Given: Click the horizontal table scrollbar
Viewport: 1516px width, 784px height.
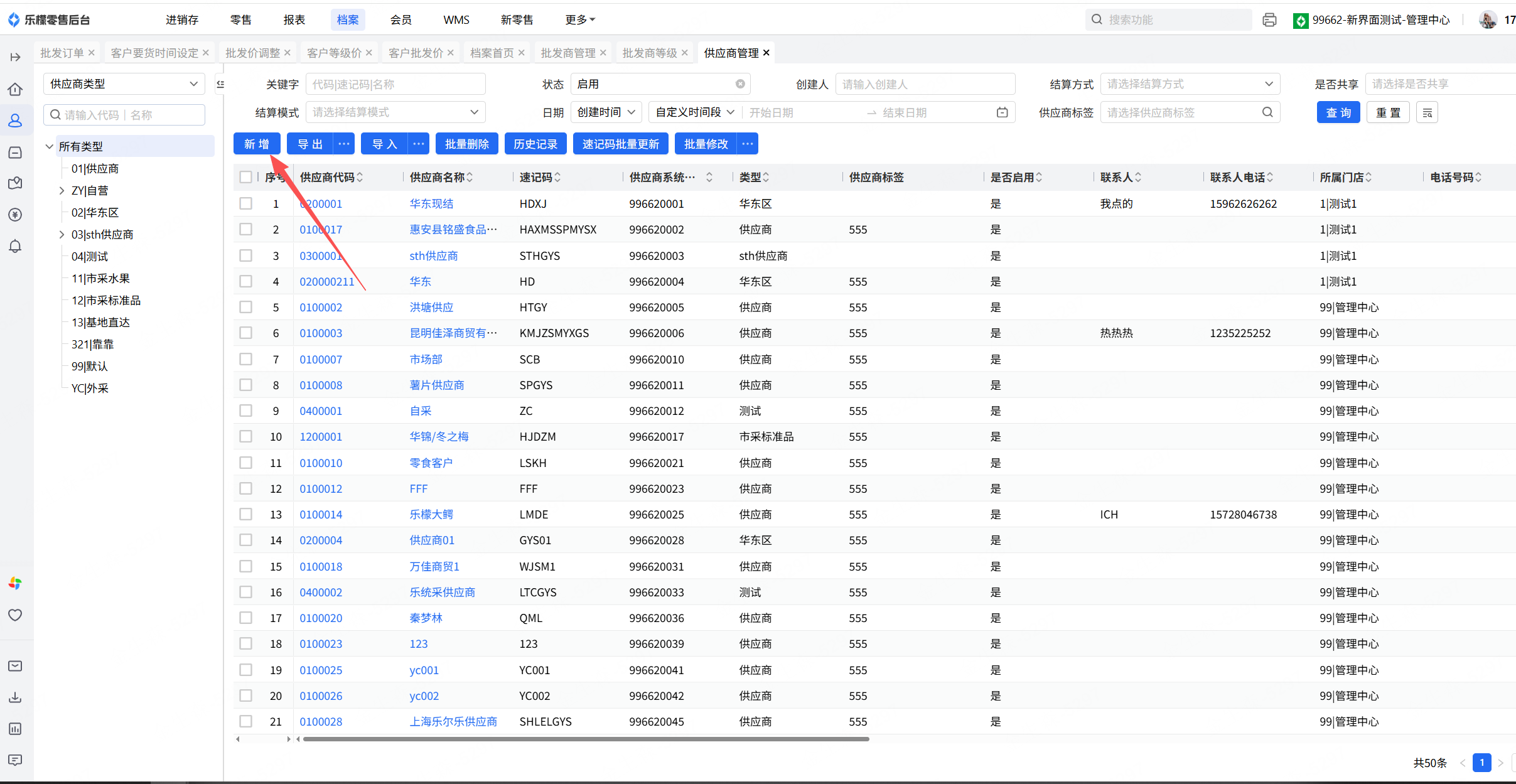Looking at the screenshot, I should tap(585, 739).
